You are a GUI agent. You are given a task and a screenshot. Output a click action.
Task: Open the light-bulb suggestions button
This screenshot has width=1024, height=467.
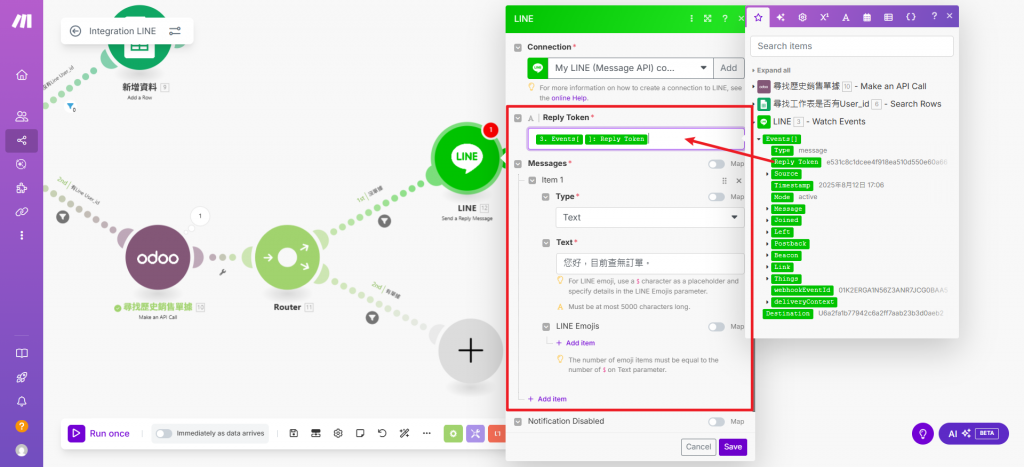pyautogui.click(x=923, y=434)
